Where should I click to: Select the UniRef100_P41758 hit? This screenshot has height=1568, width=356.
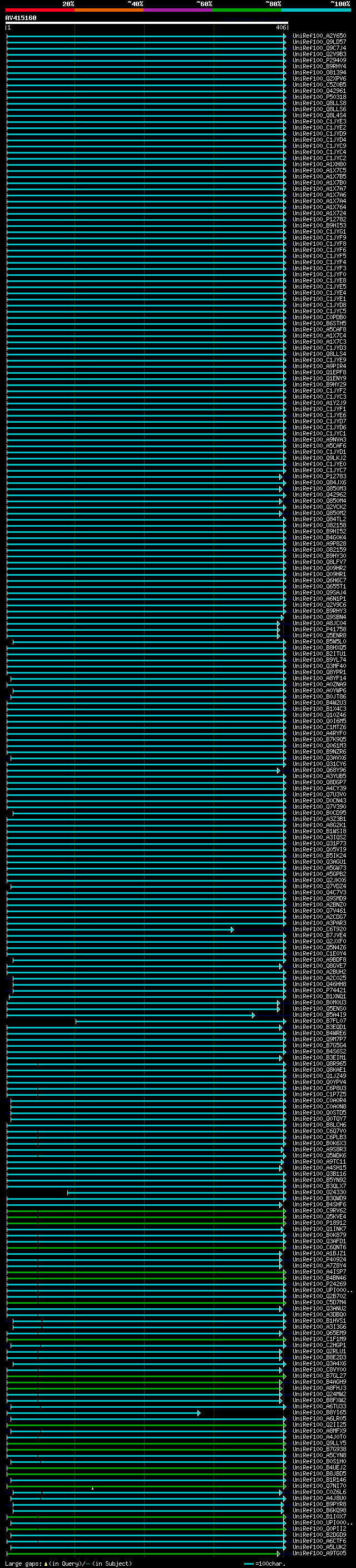coord(319,630)
